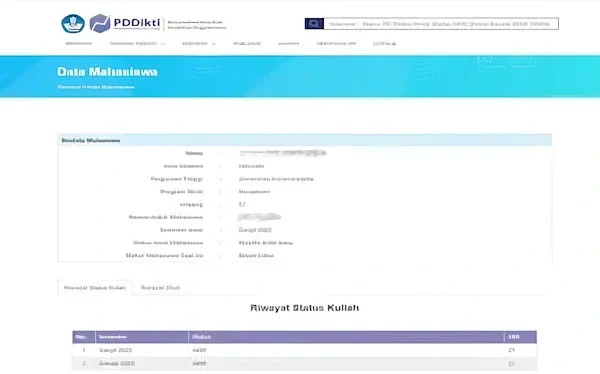This screenshot has width=600, height=374.
Task: Select the Ganjil 2022 semester table row
Action: 304,350
